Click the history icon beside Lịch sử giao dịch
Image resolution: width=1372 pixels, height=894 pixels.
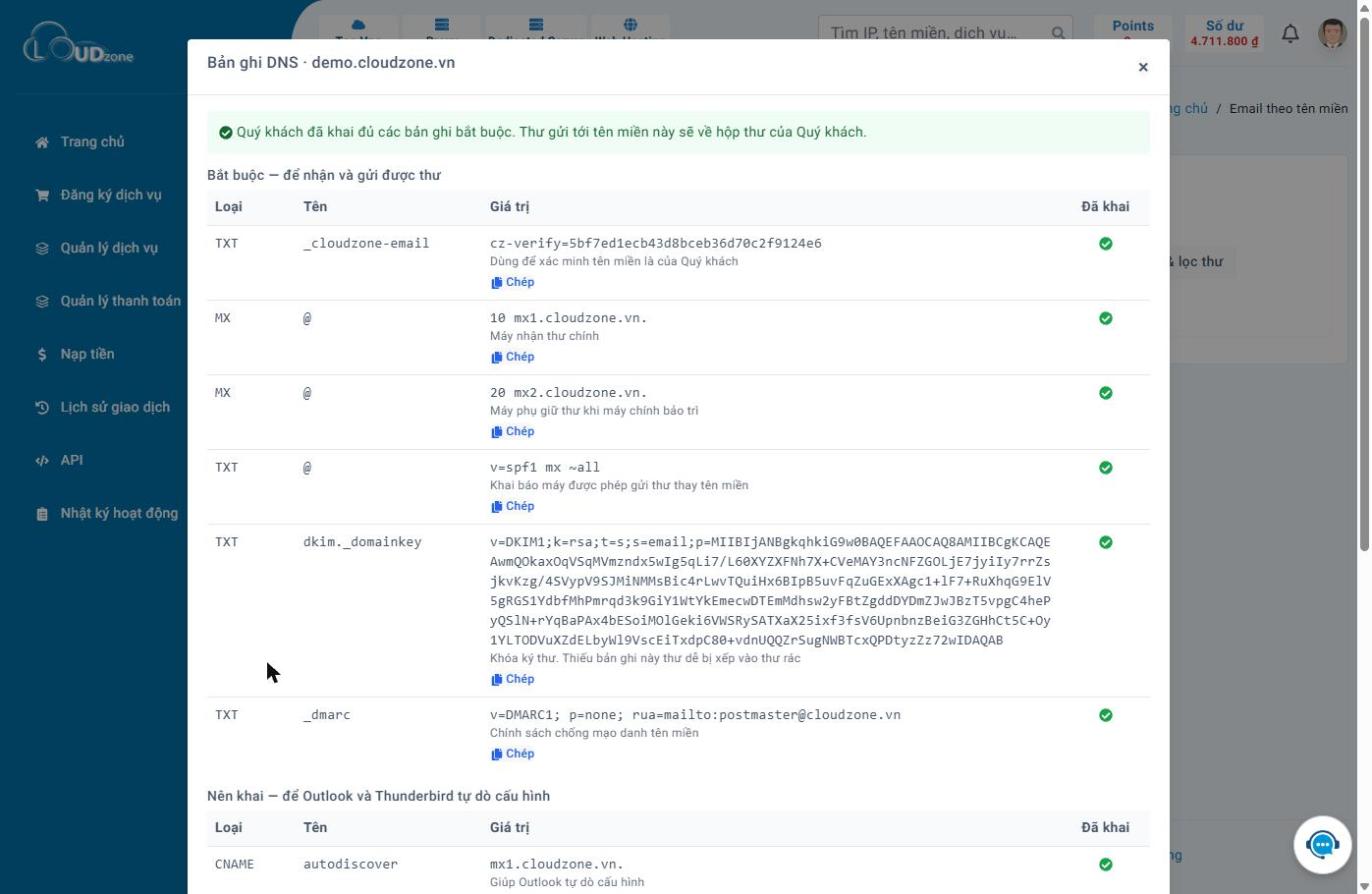coord(42,407)
